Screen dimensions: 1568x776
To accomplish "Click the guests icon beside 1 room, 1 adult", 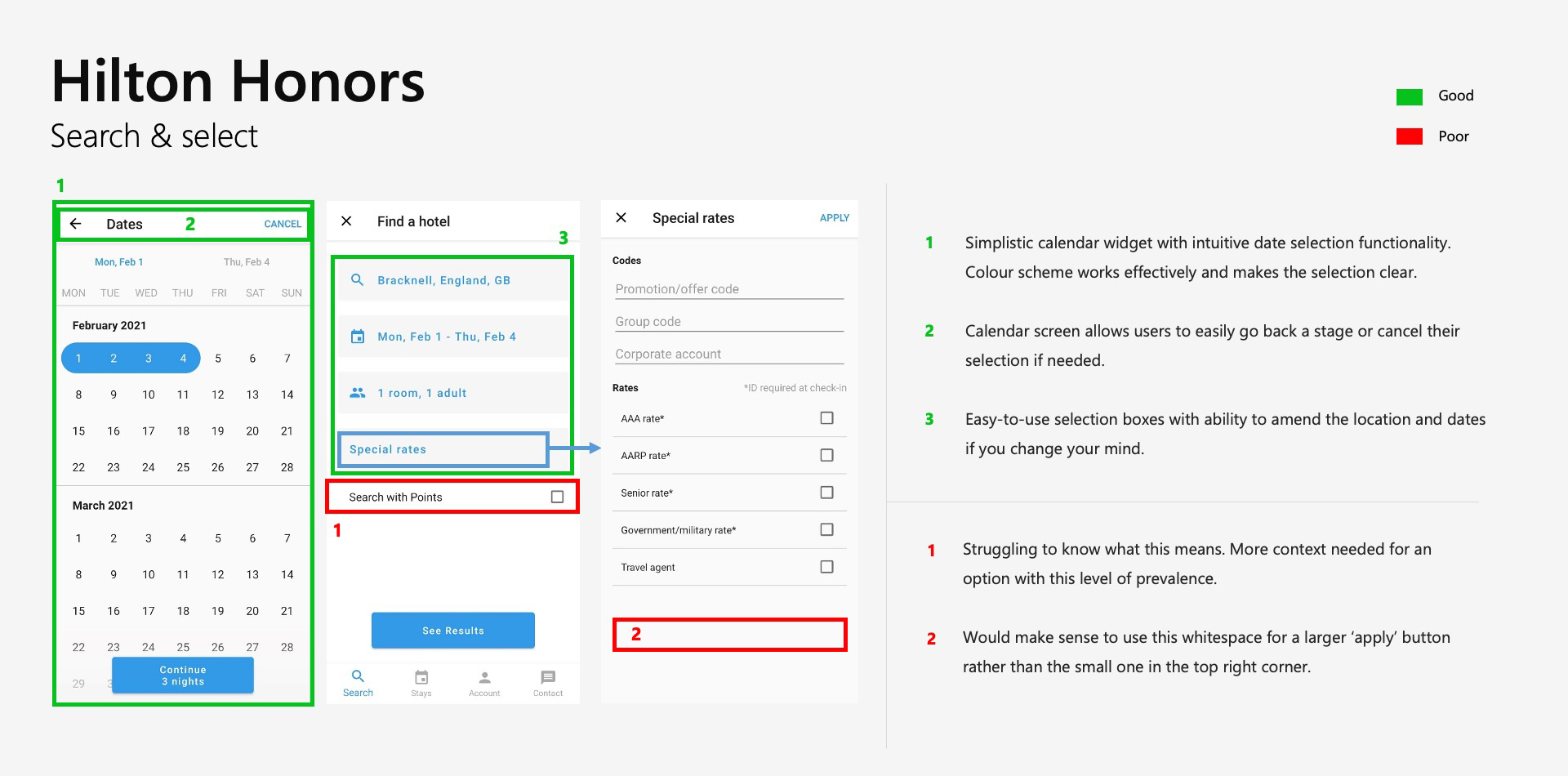I will click(x=357, y=393).
